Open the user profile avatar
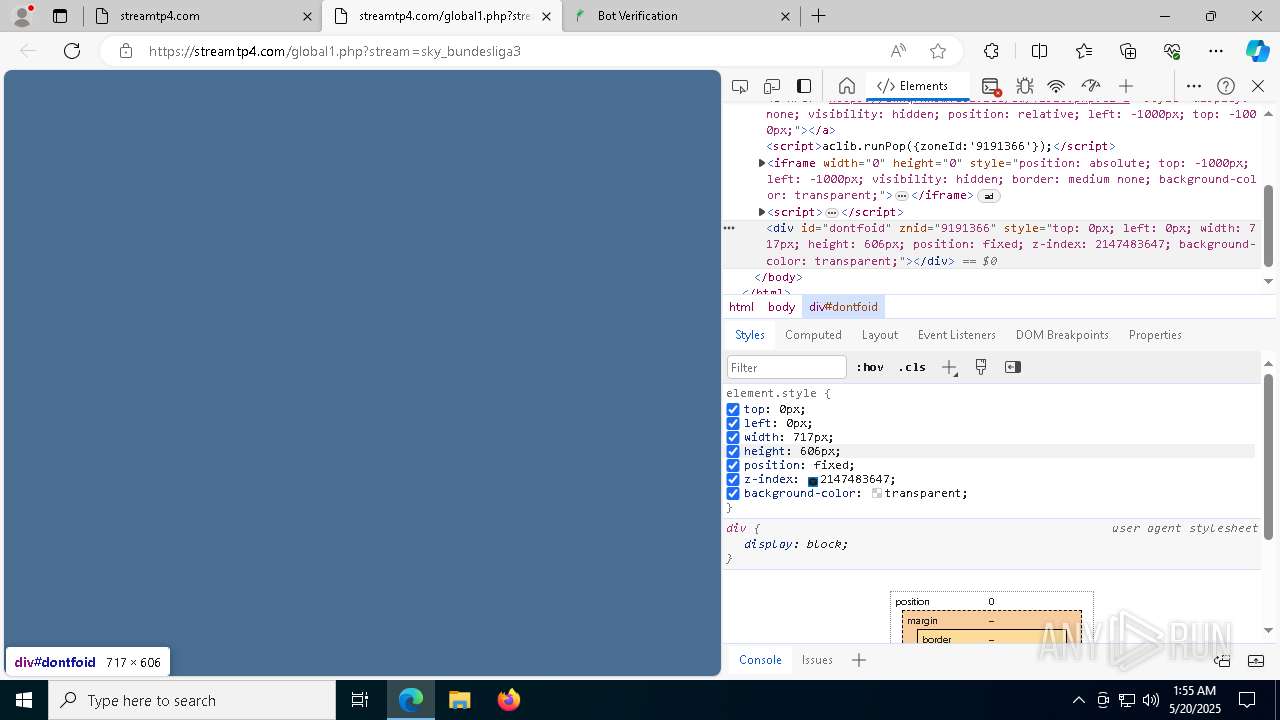The image size is (1280, 720). pyautogui.click(x=22, y=16)
